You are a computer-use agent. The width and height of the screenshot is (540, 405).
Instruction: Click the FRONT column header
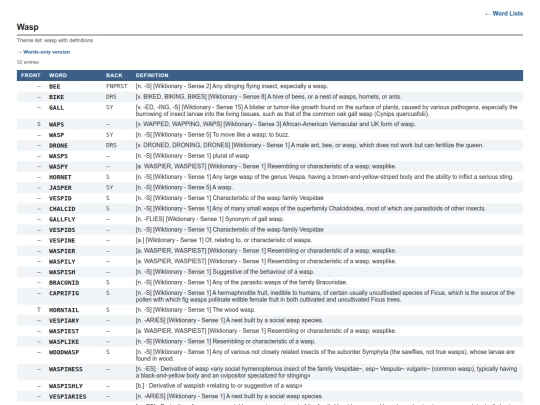click(x=31, y=75)
